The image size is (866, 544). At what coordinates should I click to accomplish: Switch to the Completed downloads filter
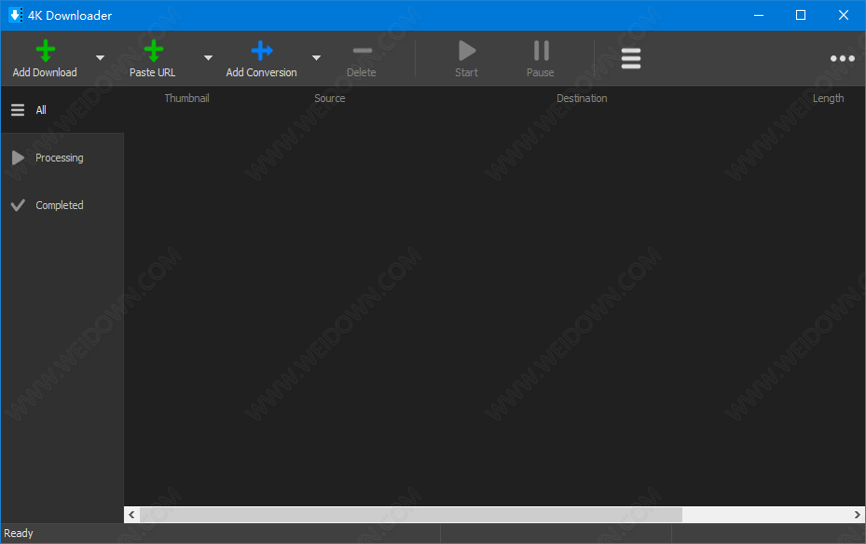click(59, 205)
